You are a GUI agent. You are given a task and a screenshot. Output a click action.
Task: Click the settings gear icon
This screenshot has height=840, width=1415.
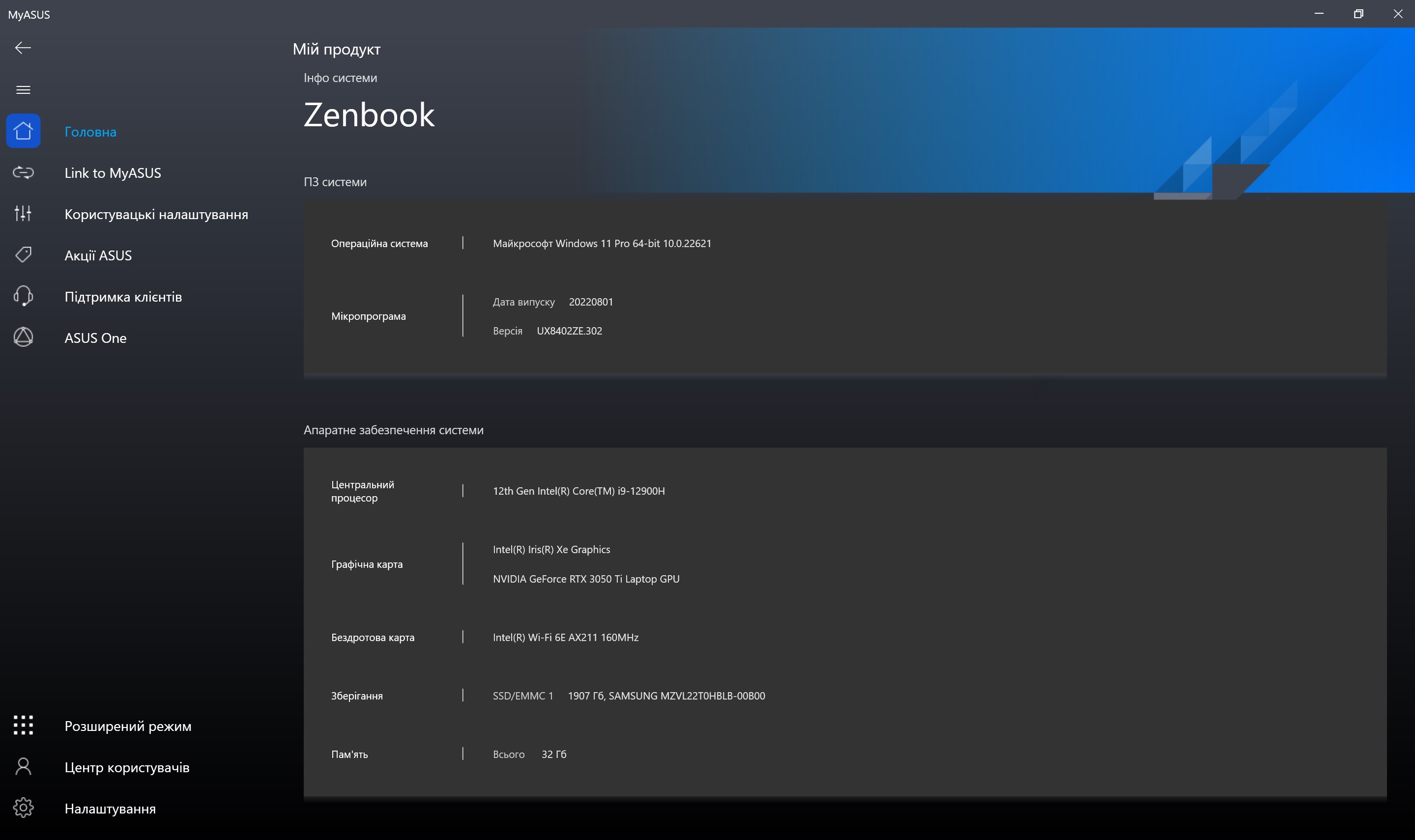[x=23, y=808]
